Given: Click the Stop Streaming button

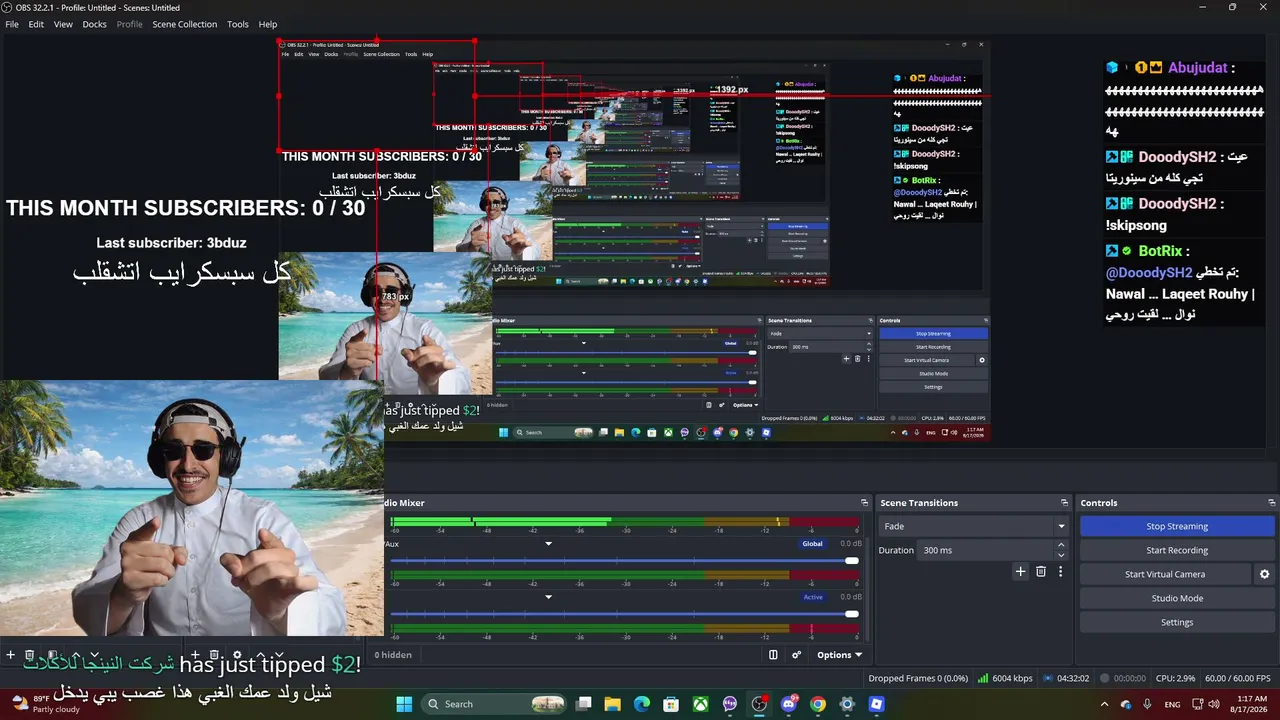Looking at the screenshot, I should (x=1177, y=526).
